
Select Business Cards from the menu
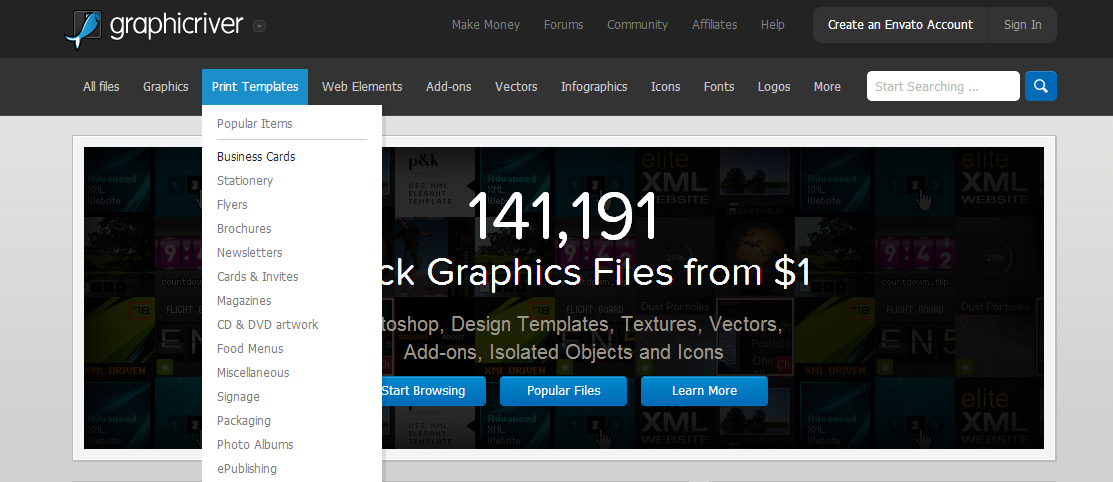(256, 157)
